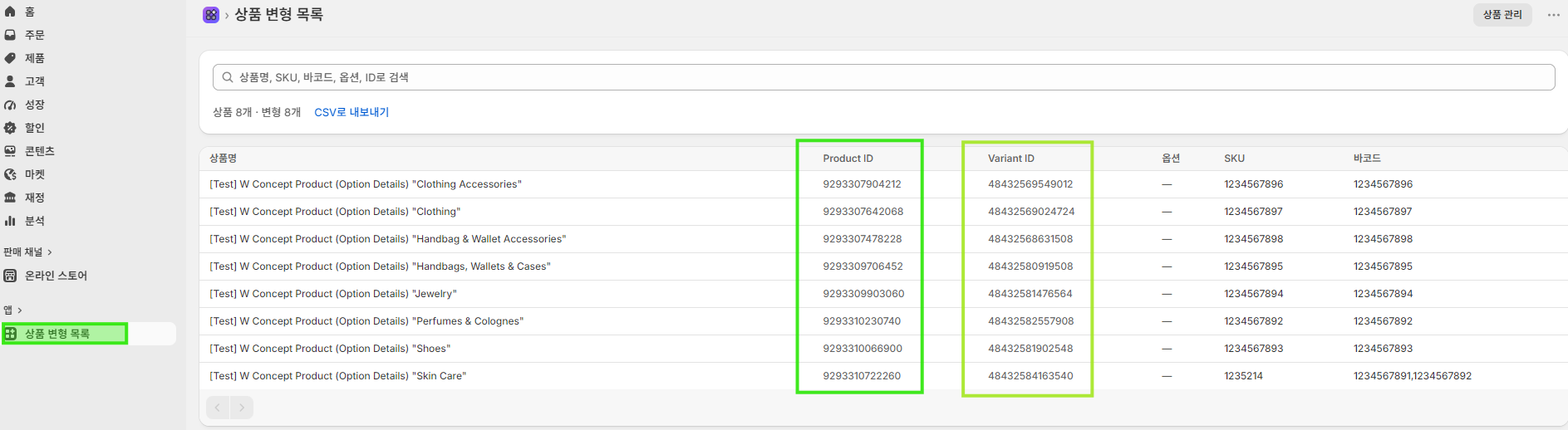Viewport: 1568px width, 430px height.
Task: Select 온라인 스토어 sales channel
Action: 56,276
